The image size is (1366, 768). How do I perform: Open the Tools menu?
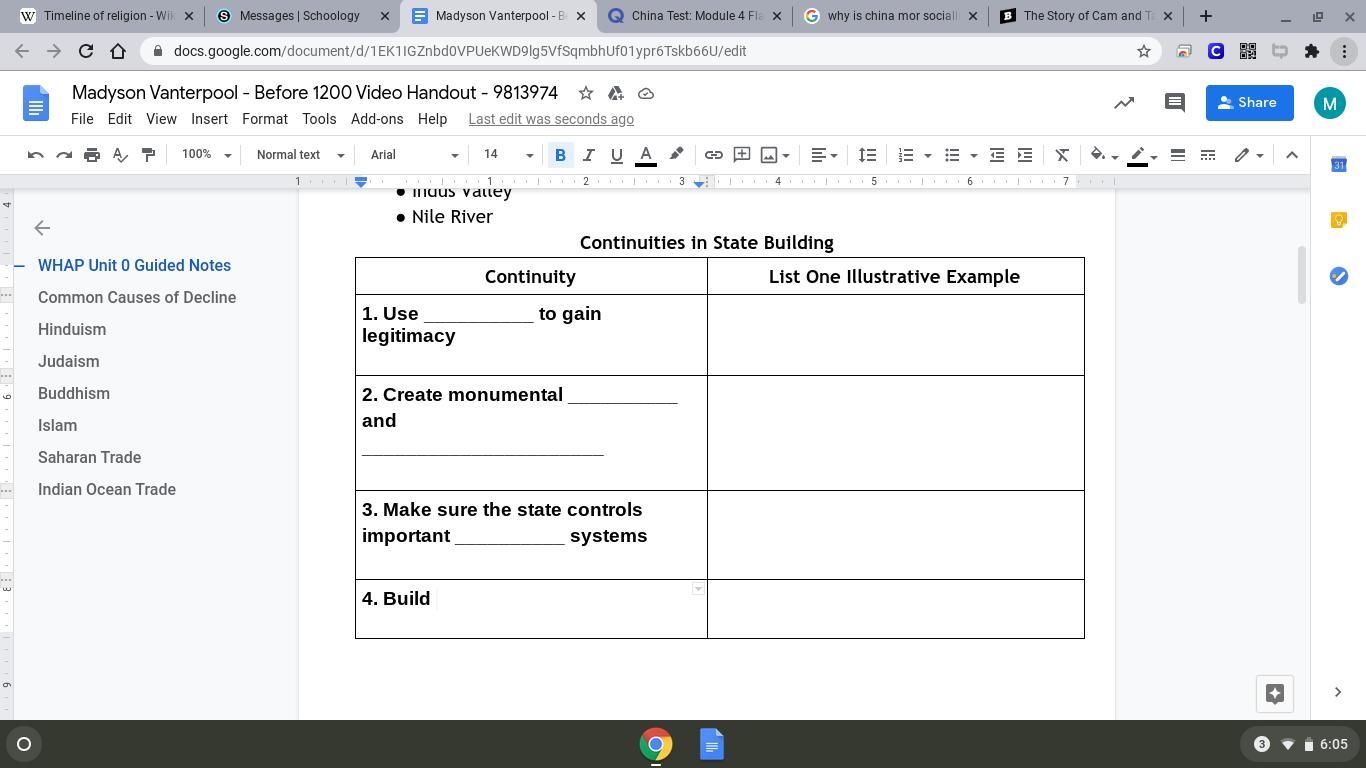pyautogui.click(x=319, y=119)
